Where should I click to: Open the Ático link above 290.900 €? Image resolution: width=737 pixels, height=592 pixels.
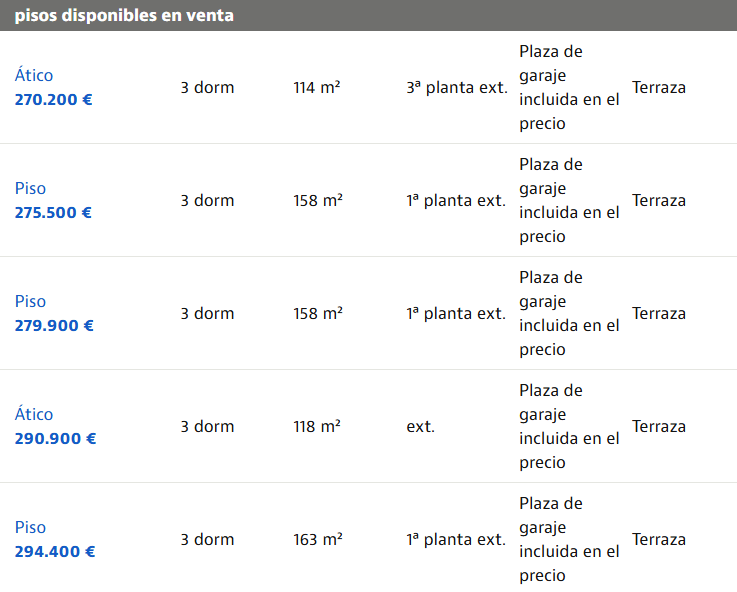pos(34,414)
